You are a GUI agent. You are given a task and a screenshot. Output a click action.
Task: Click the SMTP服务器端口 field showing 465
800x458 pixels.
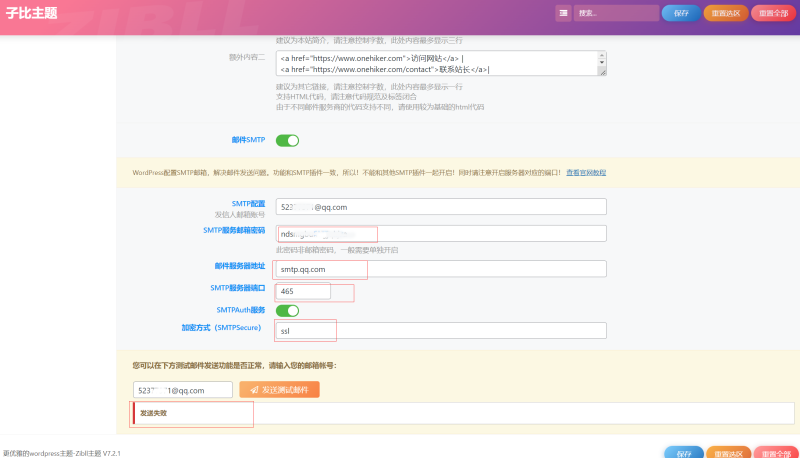303,291
